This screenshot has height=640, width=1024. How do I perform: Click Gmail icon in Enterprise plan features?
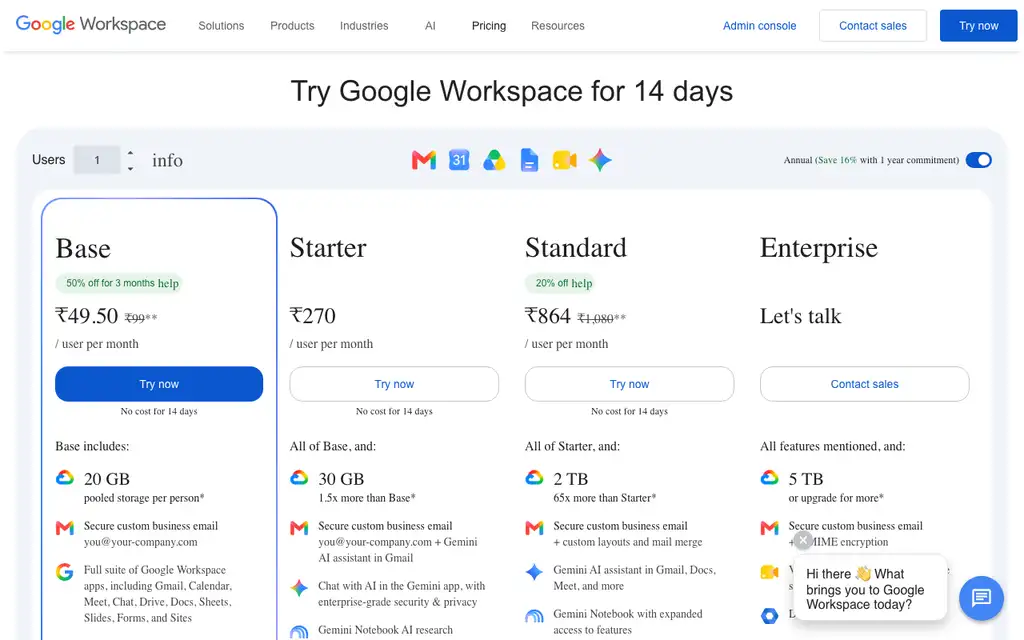click(x=769, y=528)
